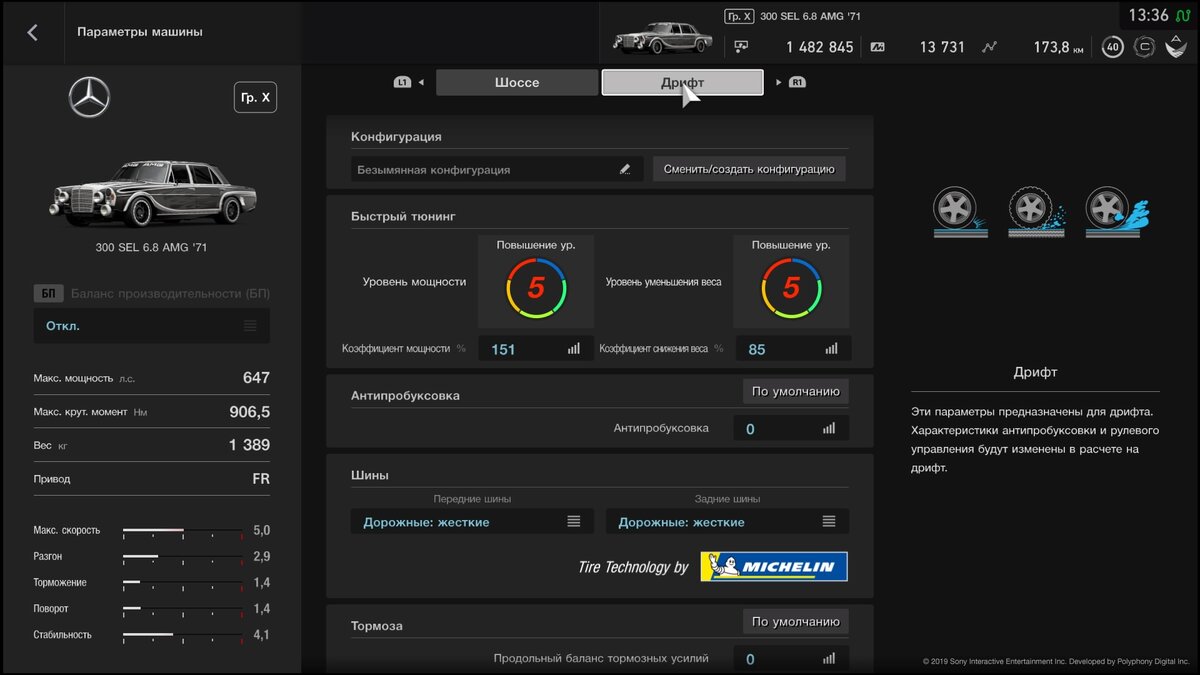Click the БП balance of performance badge

(x=47, y=293)
